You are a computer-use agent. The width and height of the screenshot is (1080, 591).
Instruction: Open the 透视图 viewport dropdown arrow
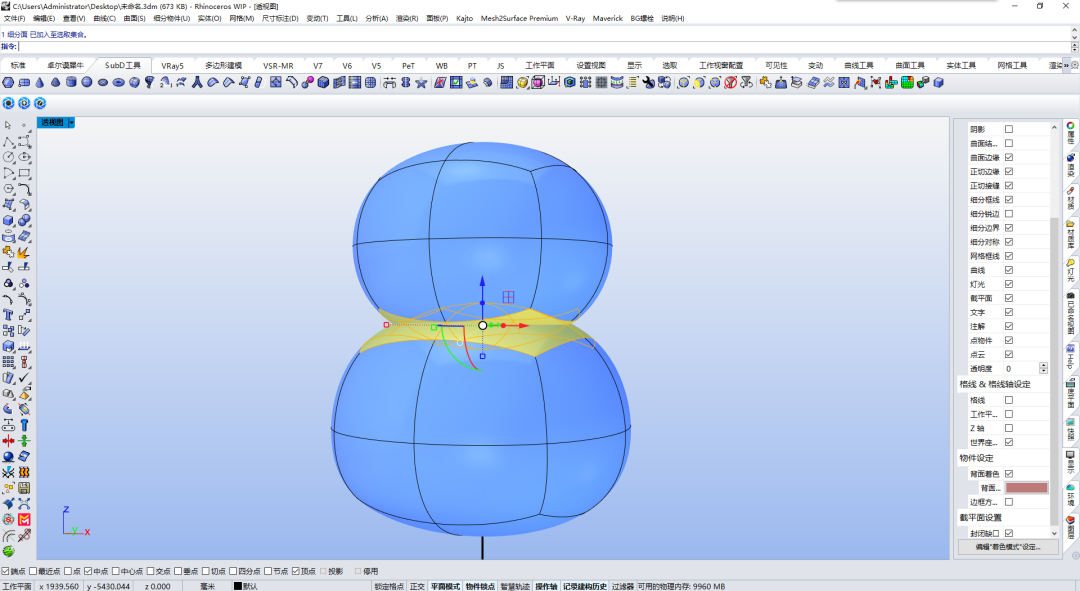point(71,122)
